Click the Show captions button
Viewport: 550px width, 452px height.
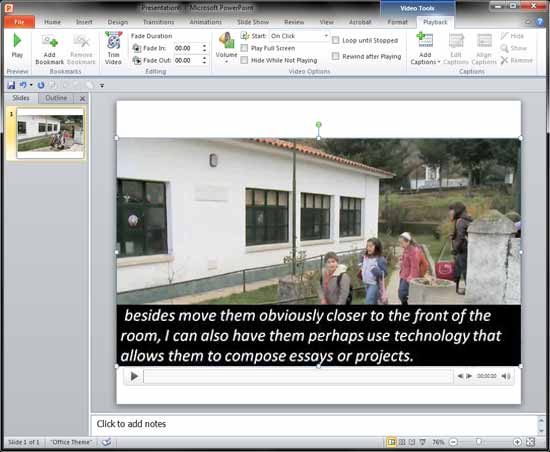(514, 48)
